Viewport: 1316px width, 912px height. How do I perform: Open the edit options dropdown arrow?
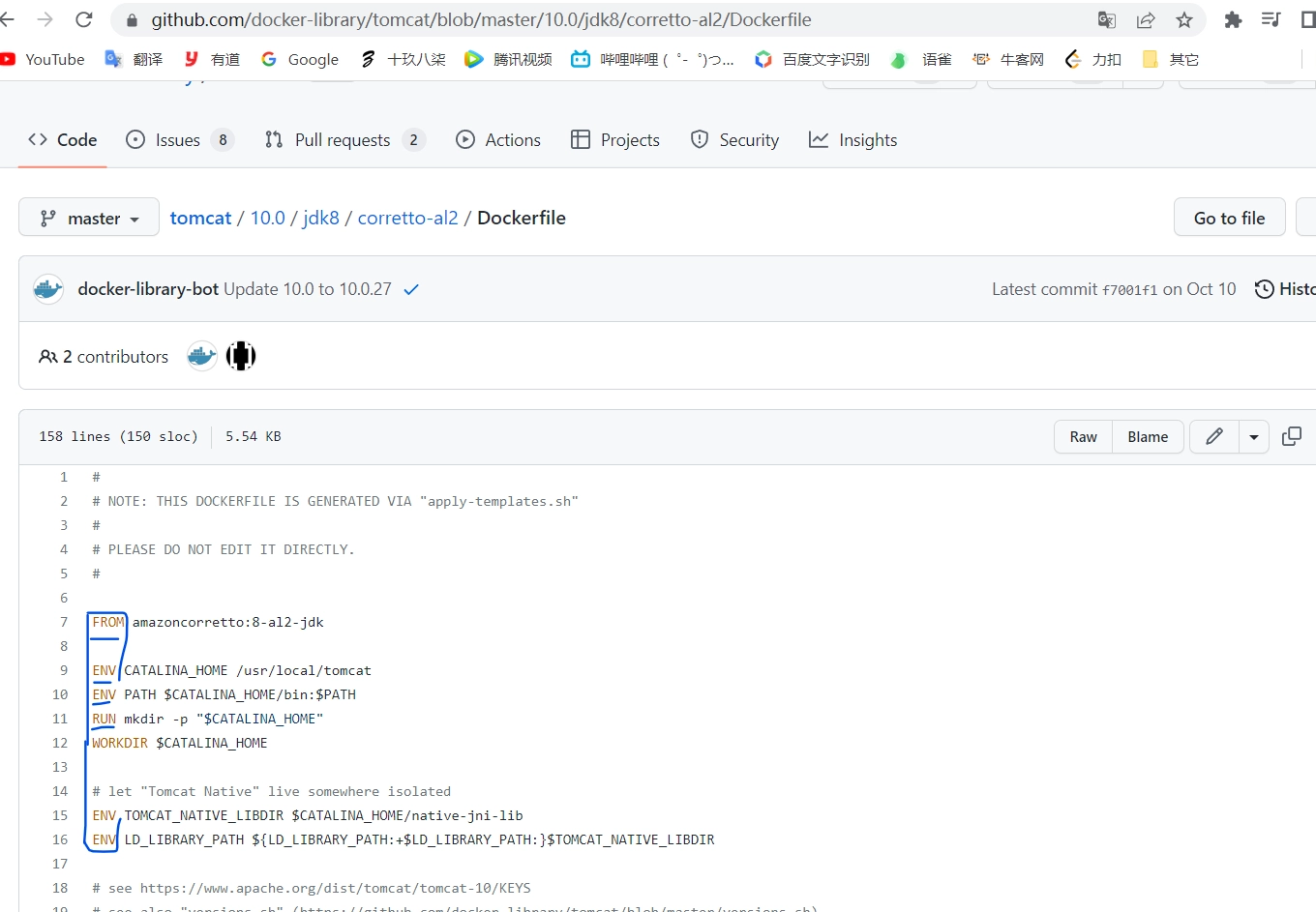click(x=1253, y=436)
